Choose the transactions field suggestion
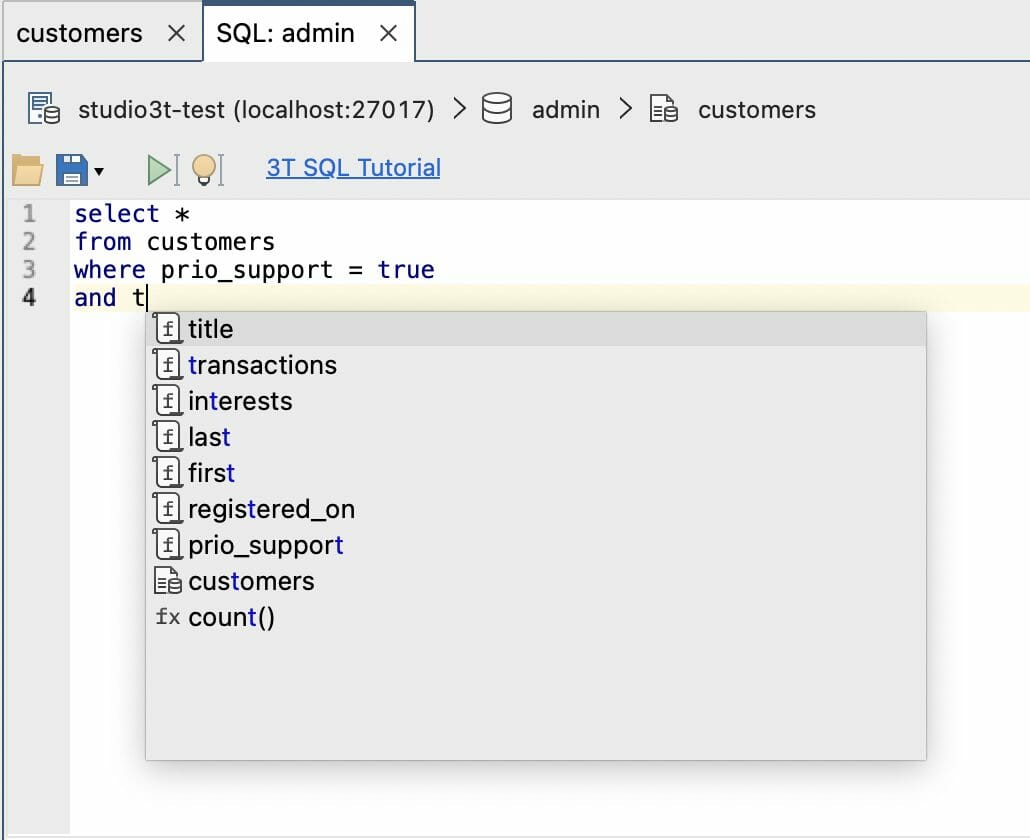 click(x=536, y=365)
